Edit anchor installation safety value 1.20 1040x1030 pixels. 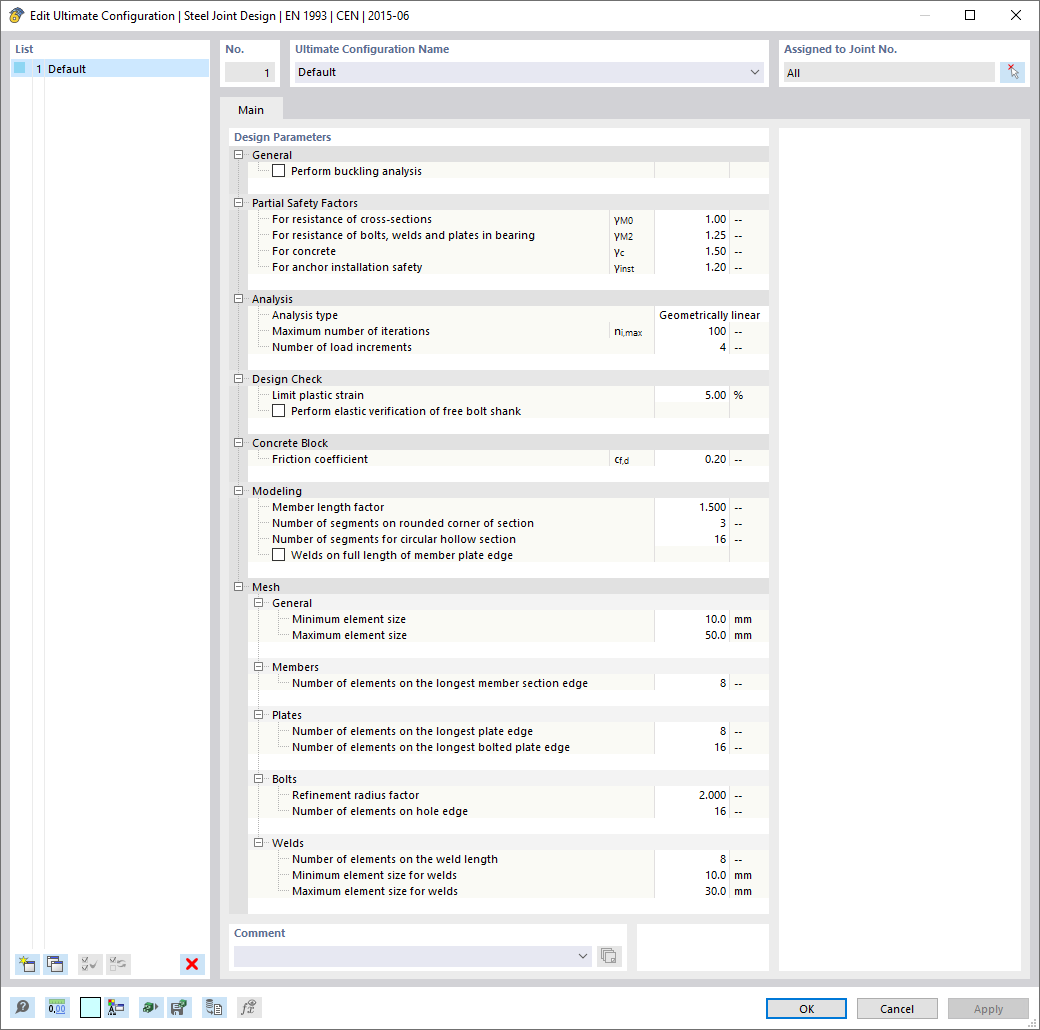pos(691,267)
